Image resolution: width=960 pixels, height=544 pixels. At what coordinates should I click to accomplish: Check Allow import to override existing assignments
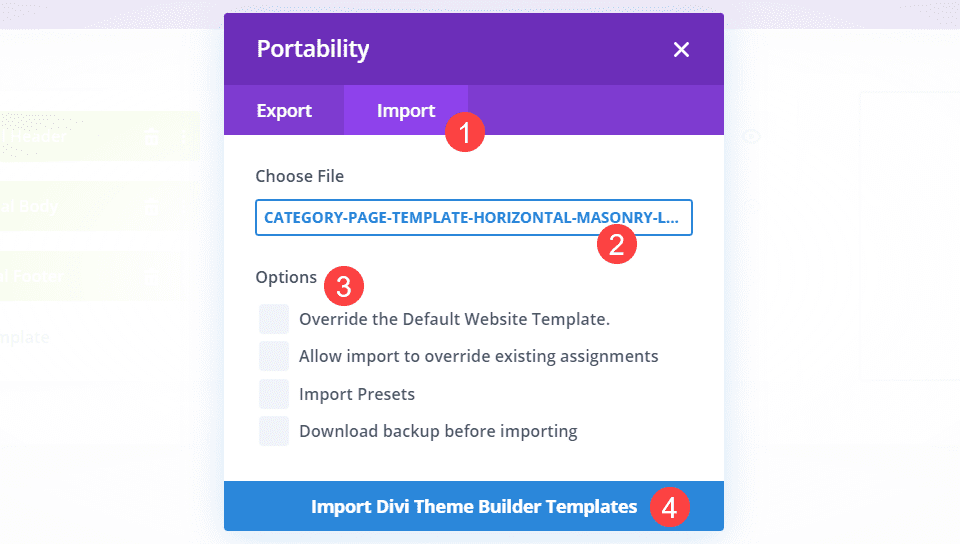click(274, 356)
